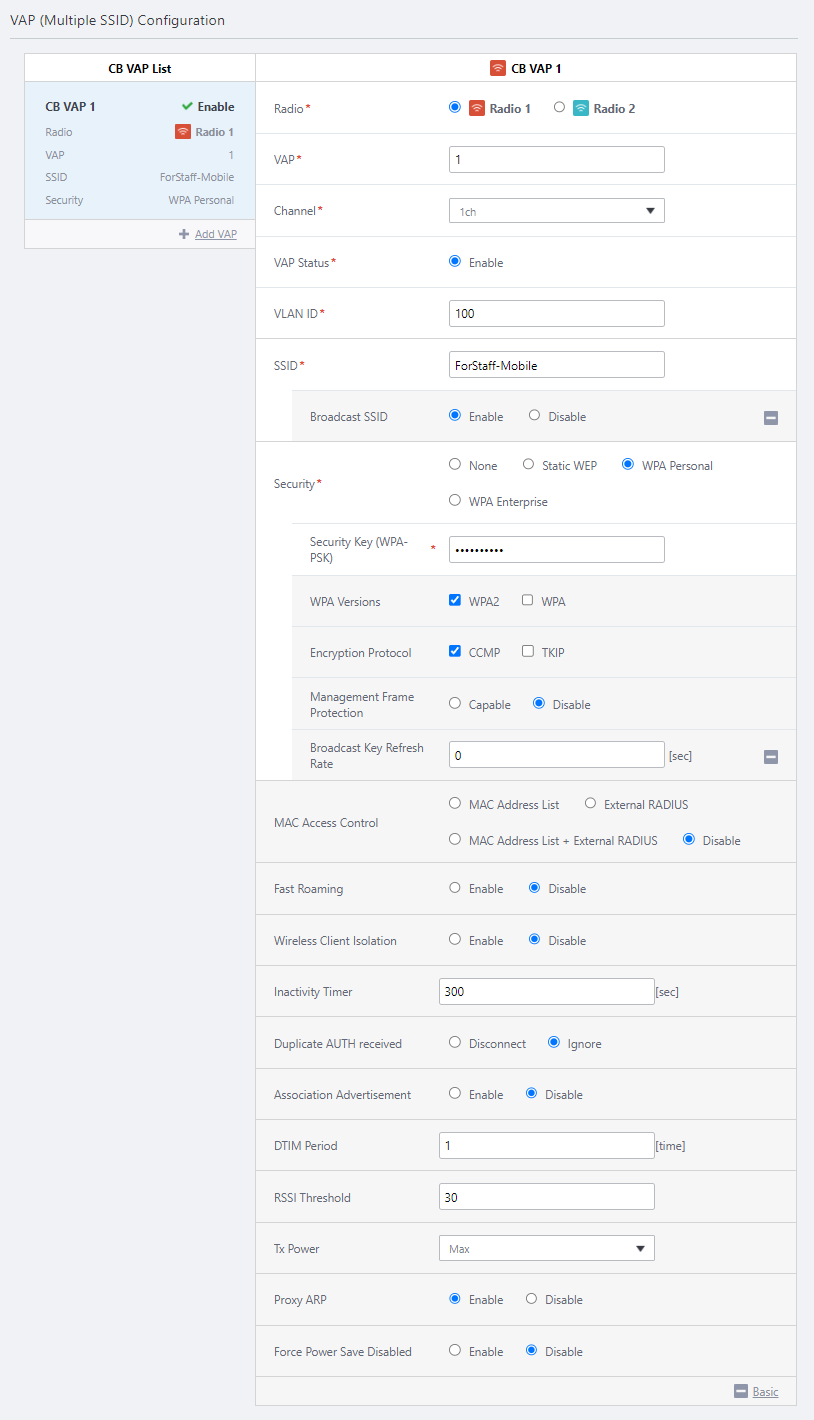Select External RADIUS for MAC Access Control

coord(590,803)
